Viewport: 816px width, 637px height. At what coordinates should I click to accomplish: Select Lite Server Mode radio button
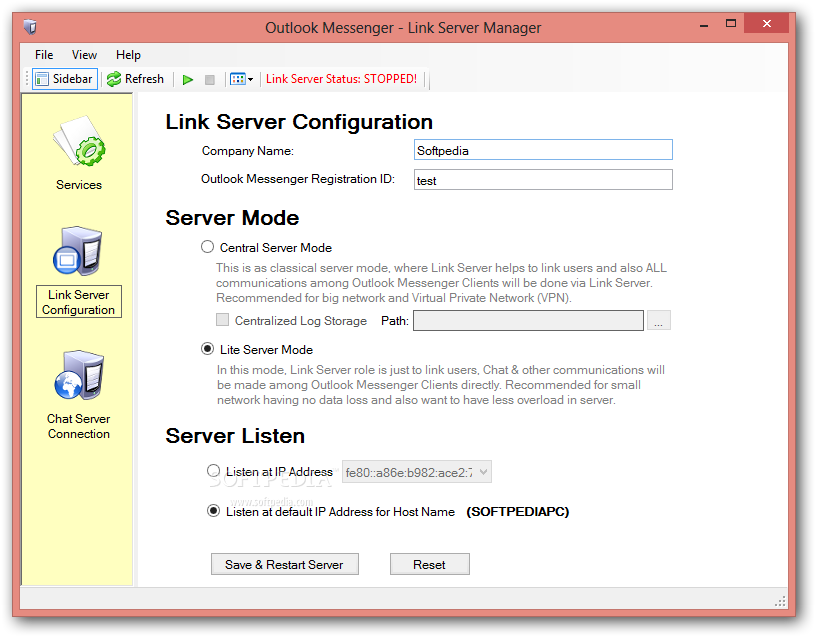click(x=208, y=349)
